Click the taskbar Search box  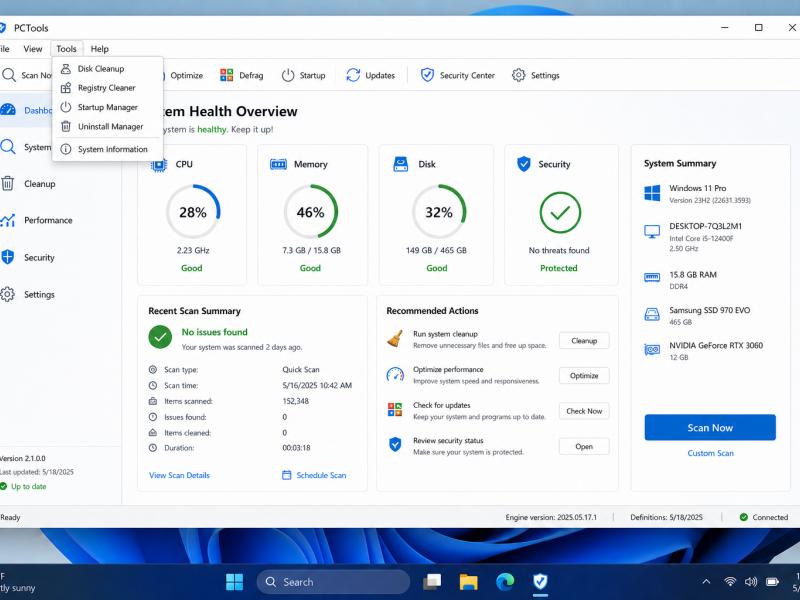(x=333, y=582)
